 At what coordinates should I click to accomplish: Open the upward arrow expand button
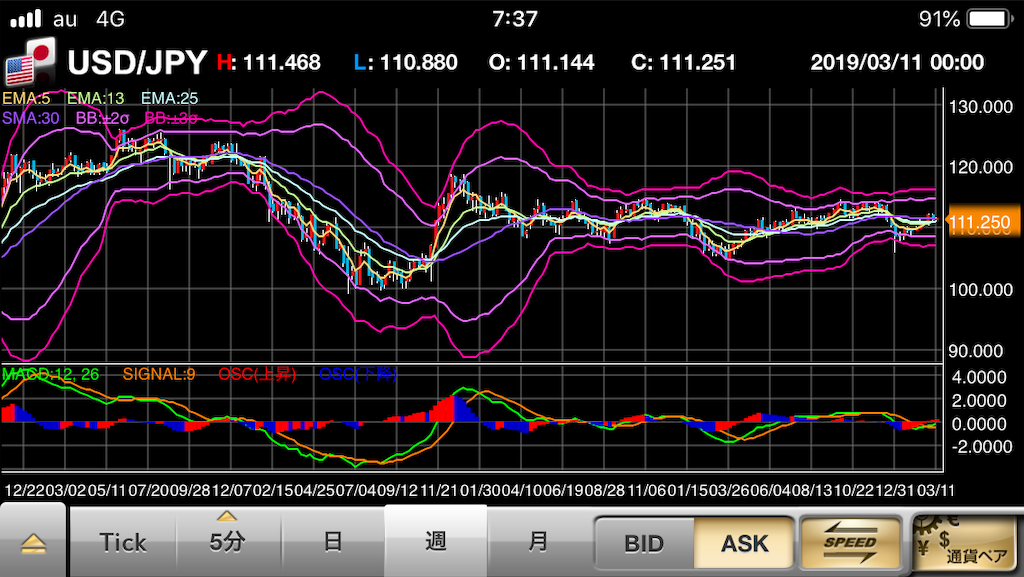point(33,542)
